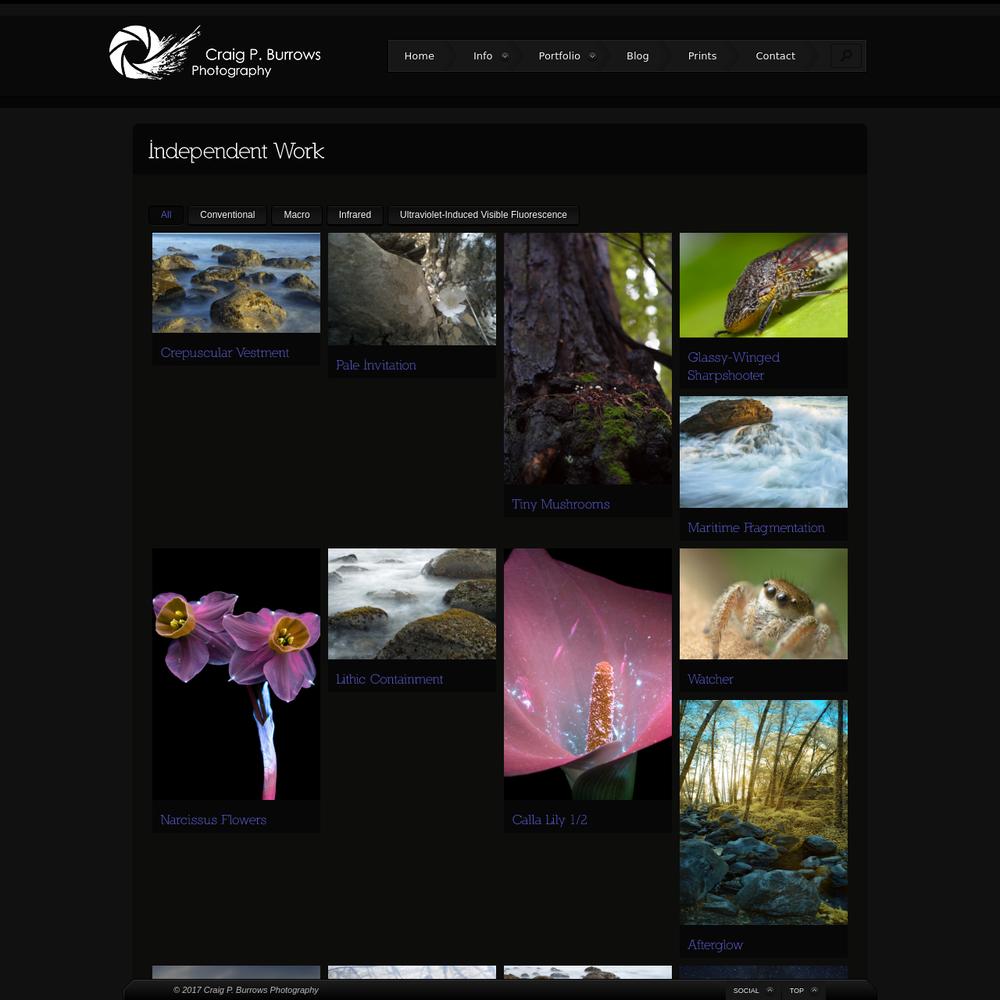Open the Crepuscular Vestment thumbnail
The width and height of the screenshot is (1000, 1000).
tap(236, 283)
